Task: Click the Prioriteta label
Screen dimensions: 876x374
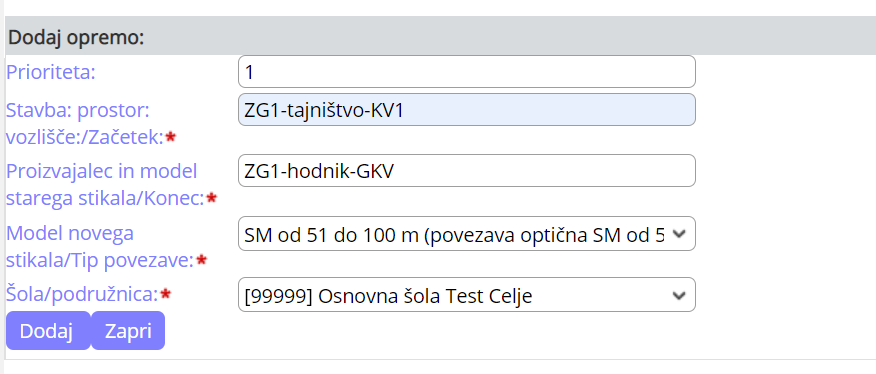Action: coord(51,73)
